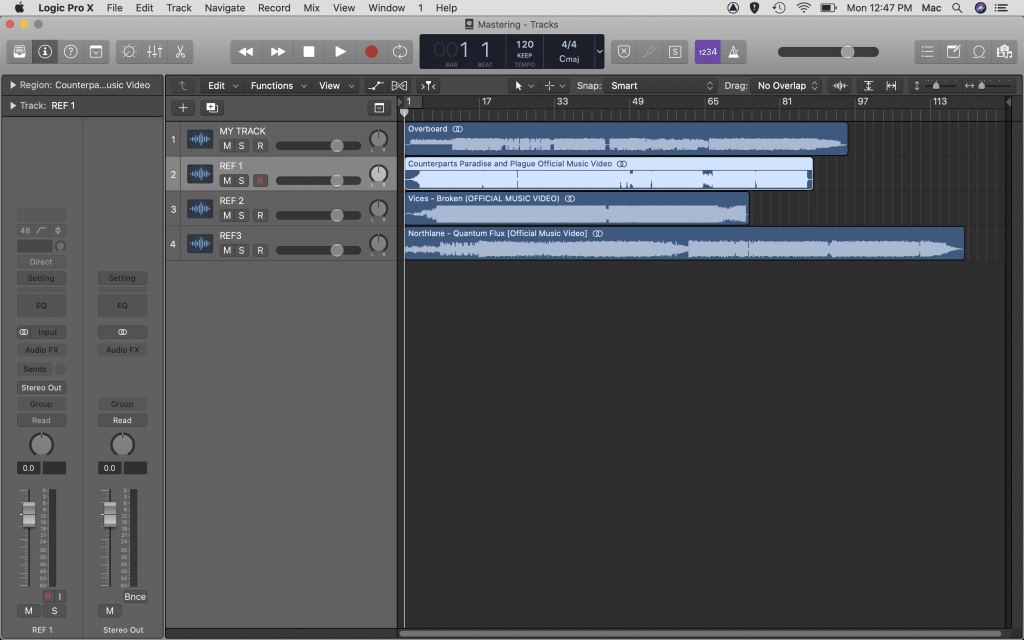
Task: Open the Smart Controls icon
Action: point(130,52)
